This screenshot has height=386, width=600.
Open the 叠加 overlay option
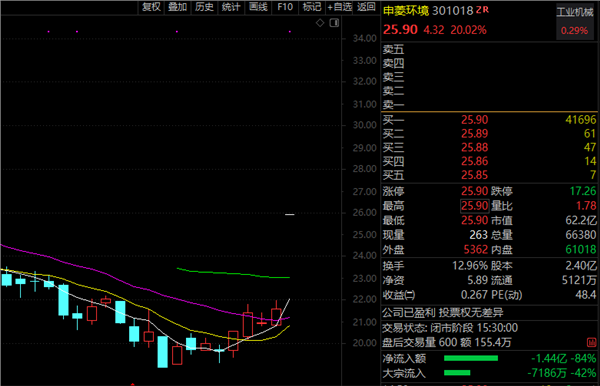(x=178, y=7)
